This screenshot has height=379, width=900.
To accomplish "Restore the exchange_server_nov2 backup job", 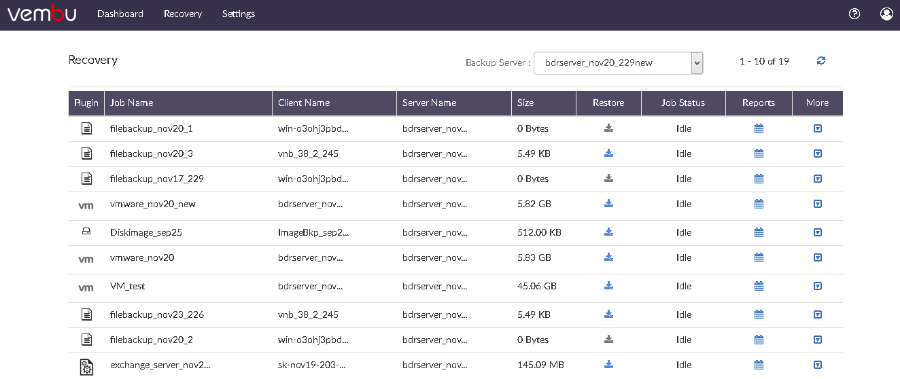I will point(609,364).
